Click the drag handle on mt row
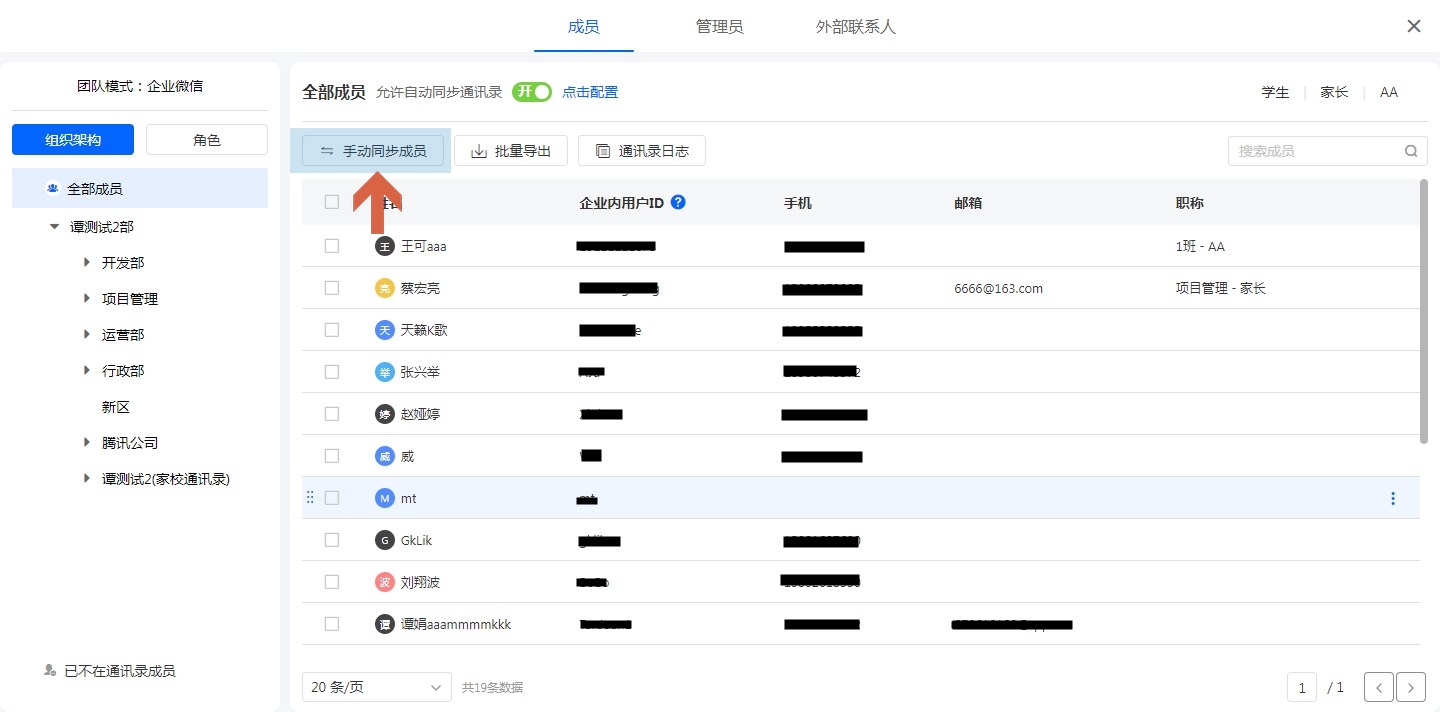The width and height of the screenshot is (1440, 712). (310, 498)
